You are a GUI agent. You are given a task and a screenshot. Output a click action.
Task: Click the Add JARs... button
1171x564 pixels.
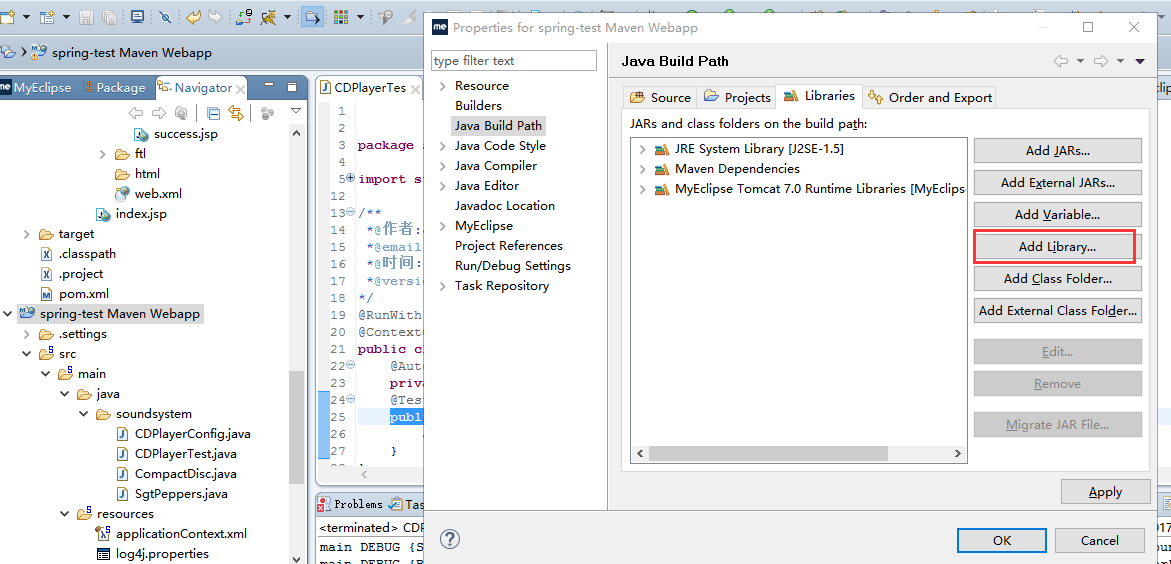[x=1057, y=150]
